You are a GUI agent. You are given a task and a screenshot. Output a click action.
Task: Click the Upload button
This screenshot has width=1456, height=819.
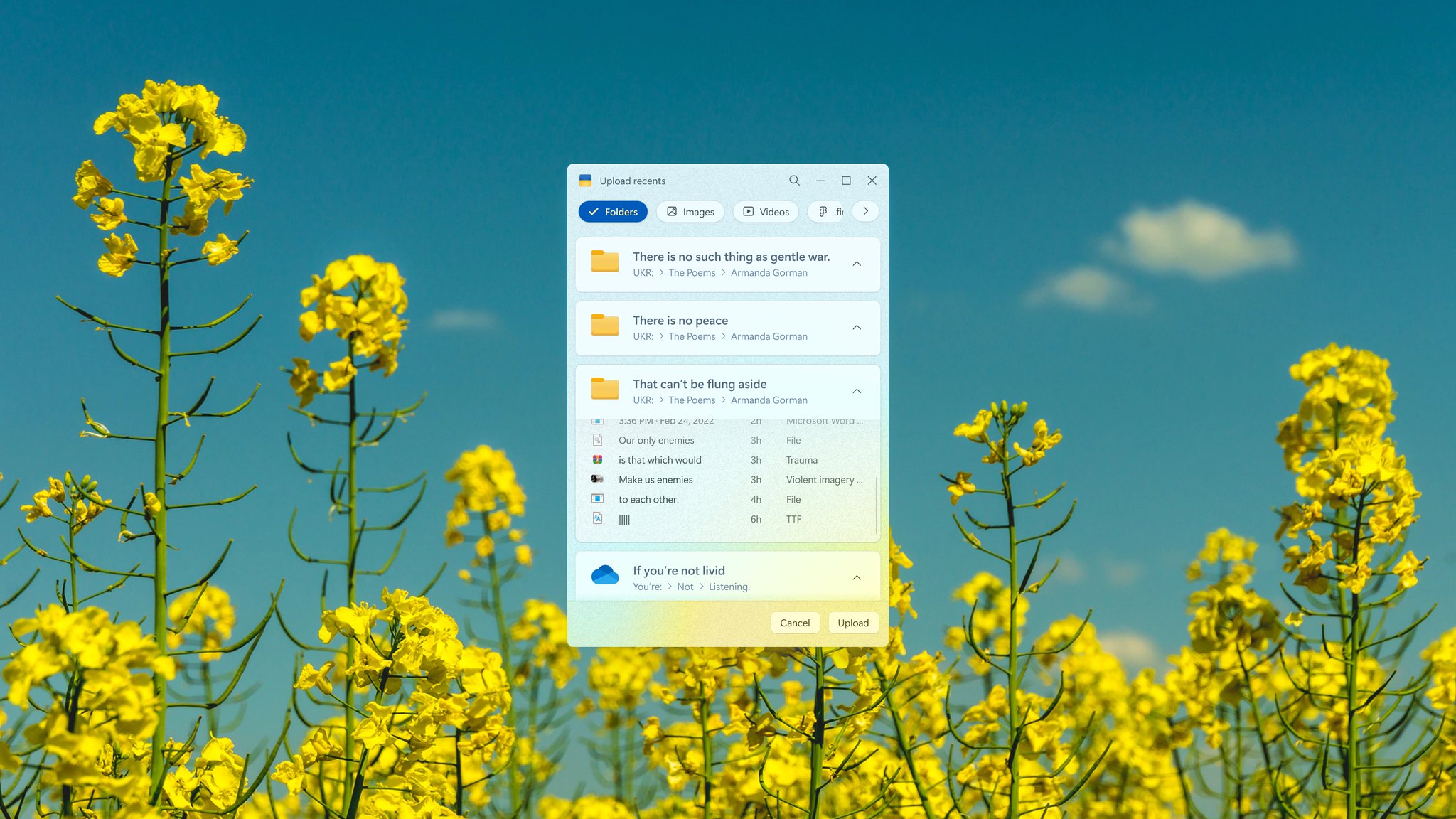tap(852, 622)
